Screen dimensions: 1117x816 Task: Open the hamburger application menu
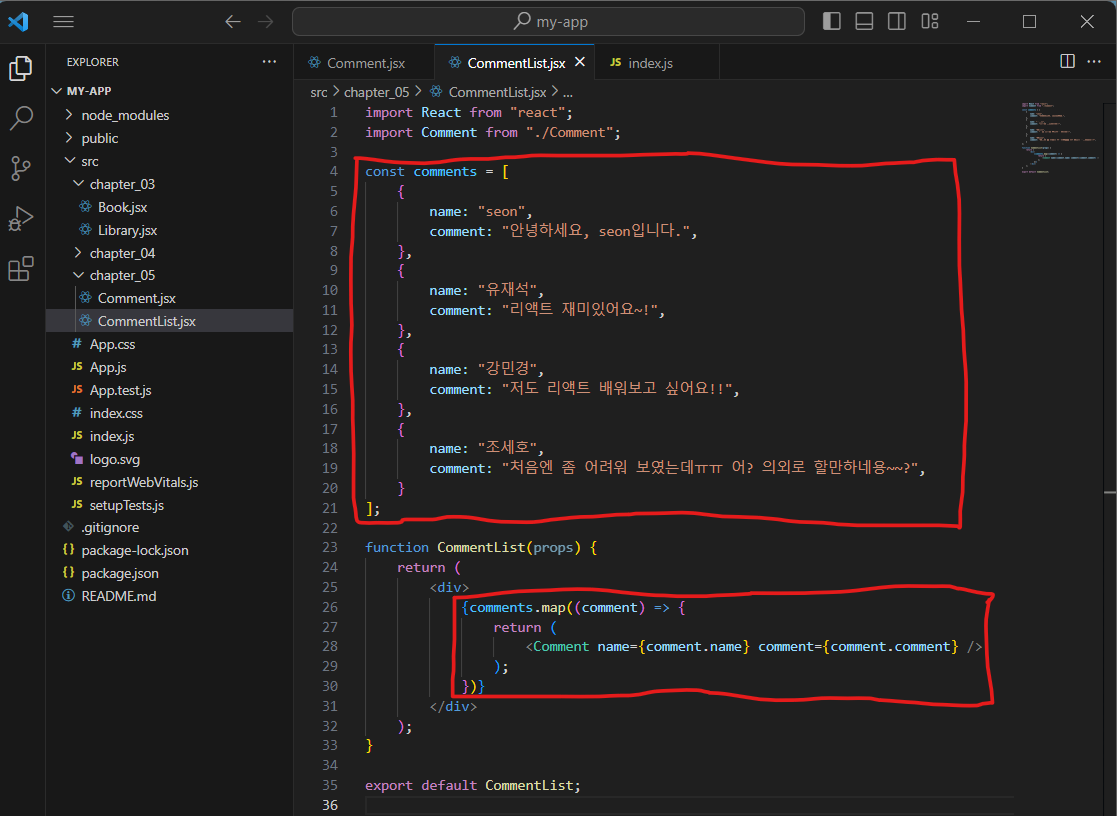63,21
